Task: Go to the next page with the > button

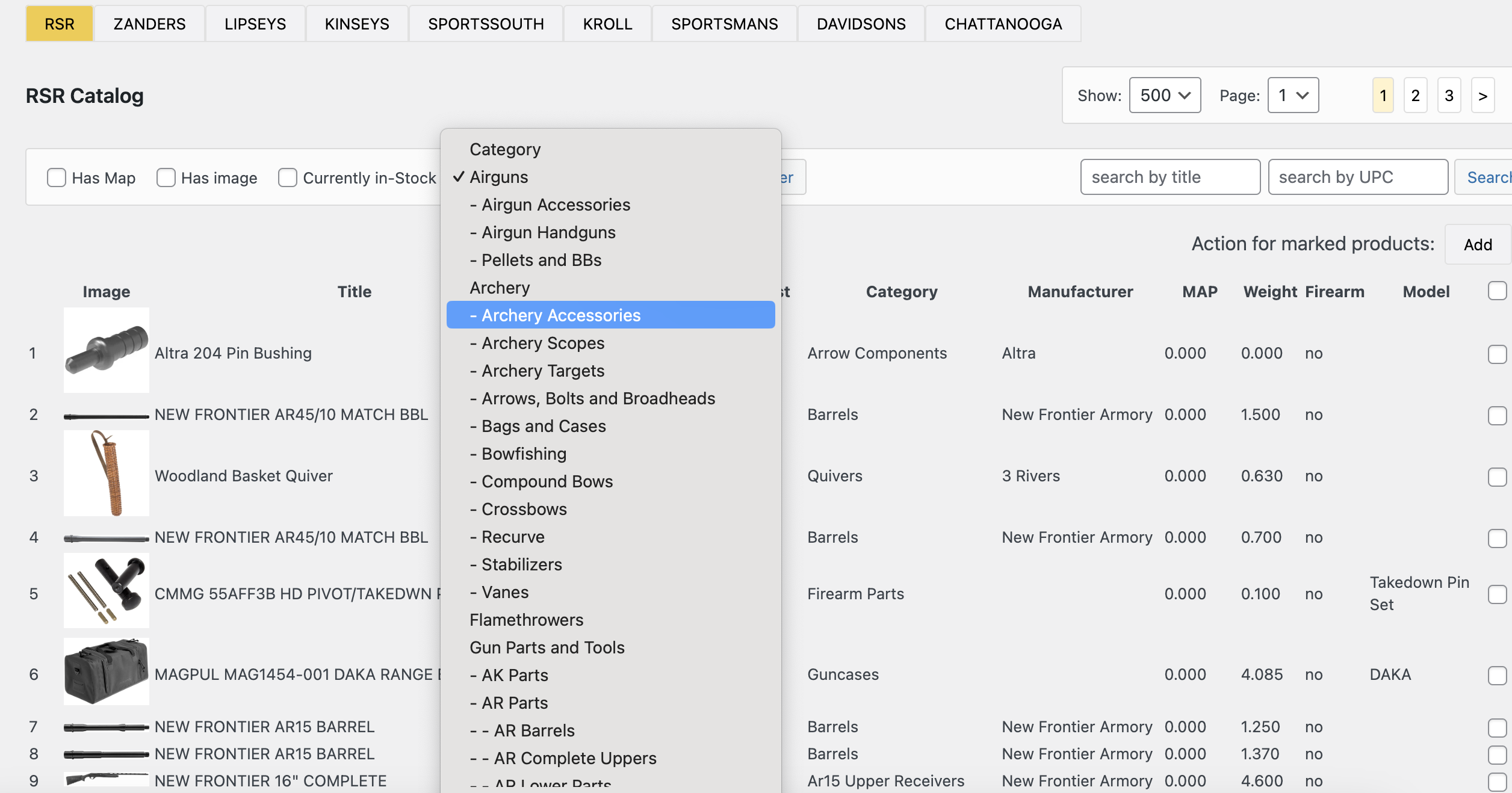Action: [1483, 95]
